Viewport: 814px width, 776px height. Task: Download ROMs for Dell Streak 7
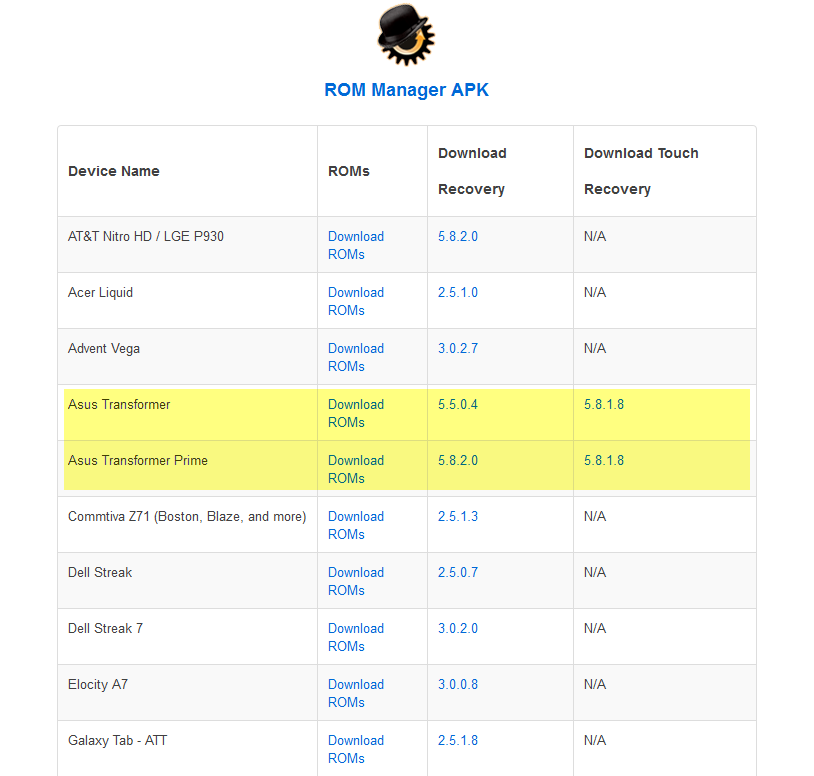(356, 637)
